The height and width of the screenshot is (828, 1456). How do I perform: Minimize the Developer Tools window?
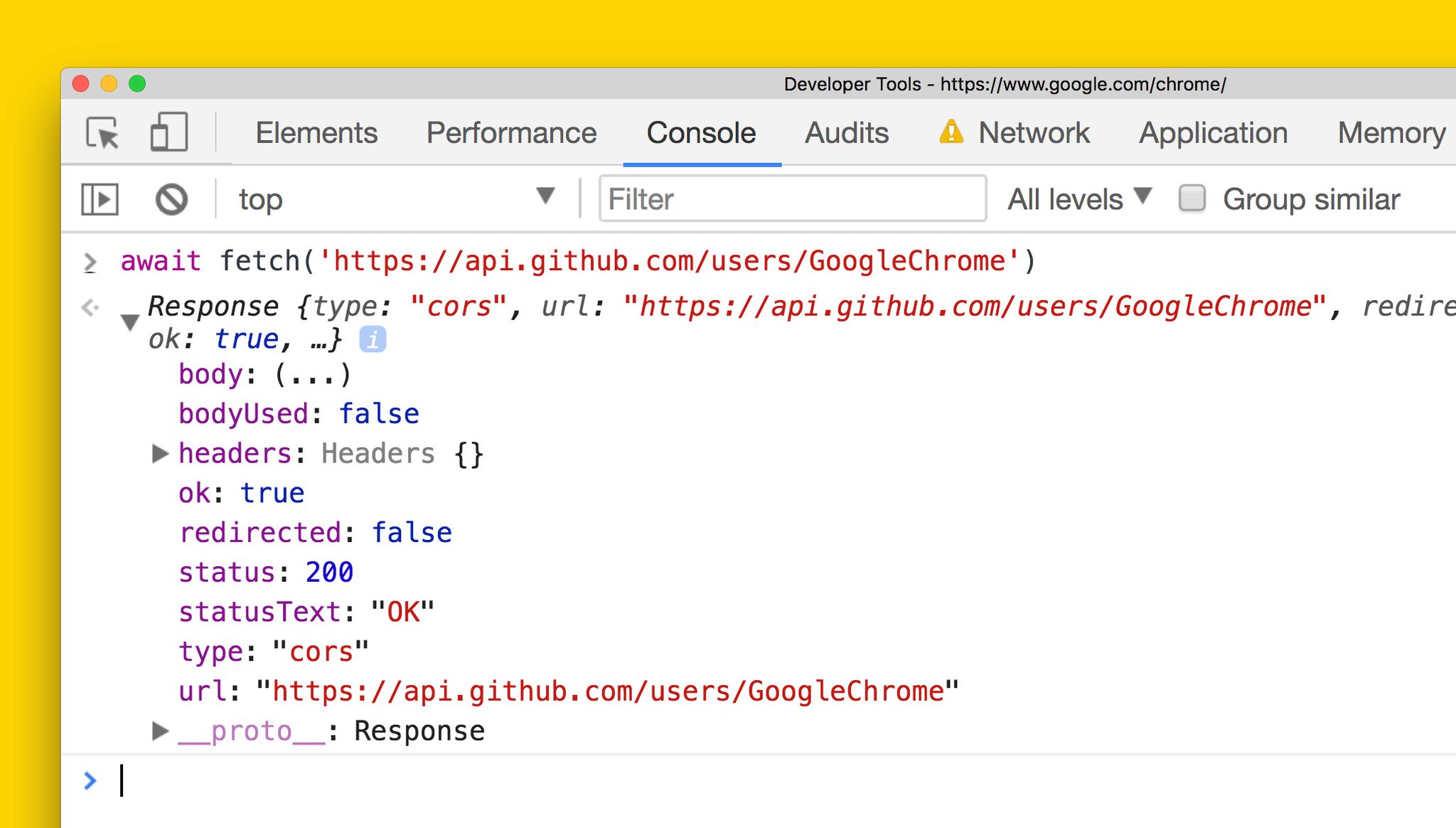coord(109,84)
